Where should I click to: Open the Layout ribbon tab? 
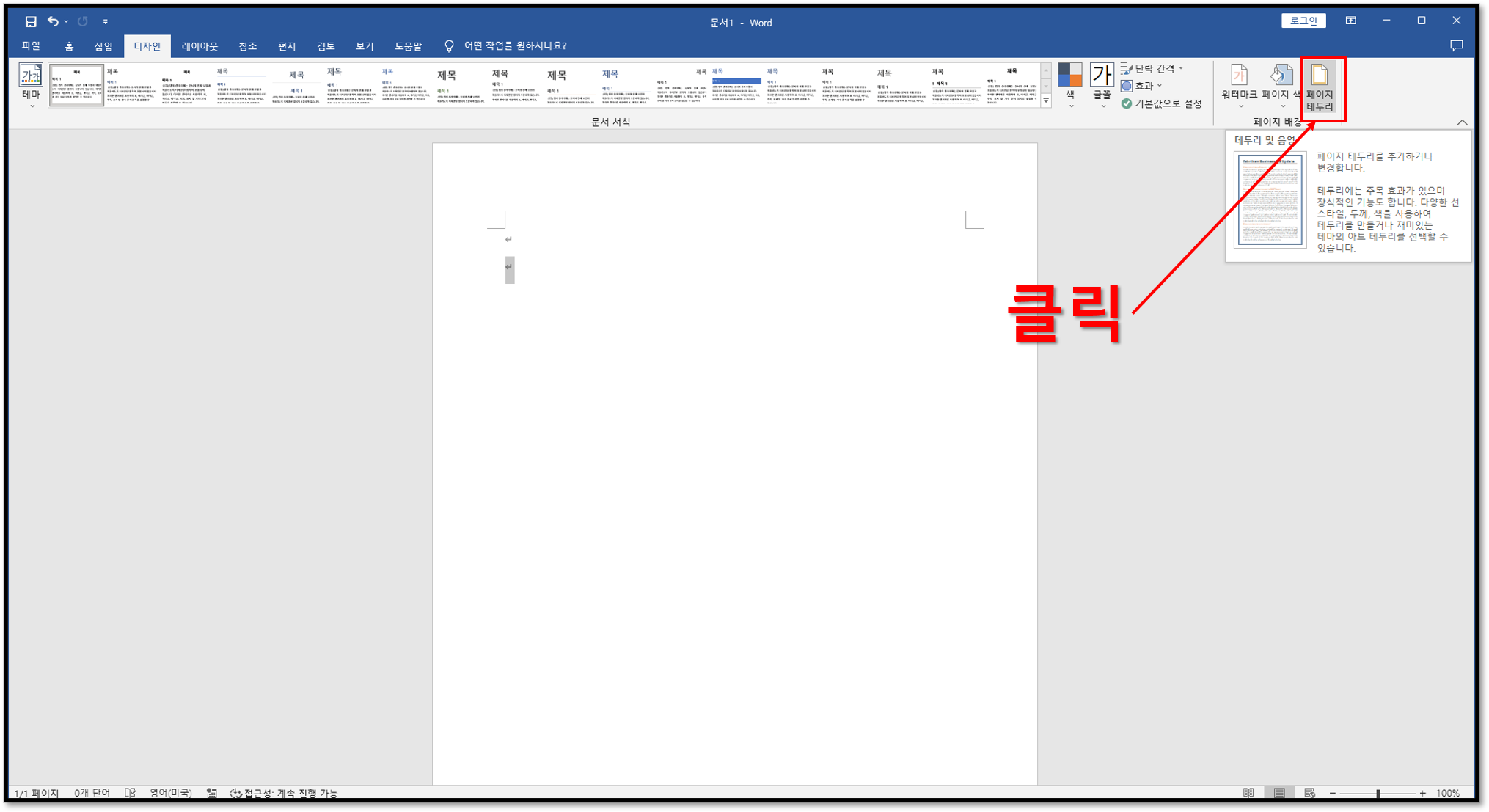pyautogui.click(x=200, y=45)
